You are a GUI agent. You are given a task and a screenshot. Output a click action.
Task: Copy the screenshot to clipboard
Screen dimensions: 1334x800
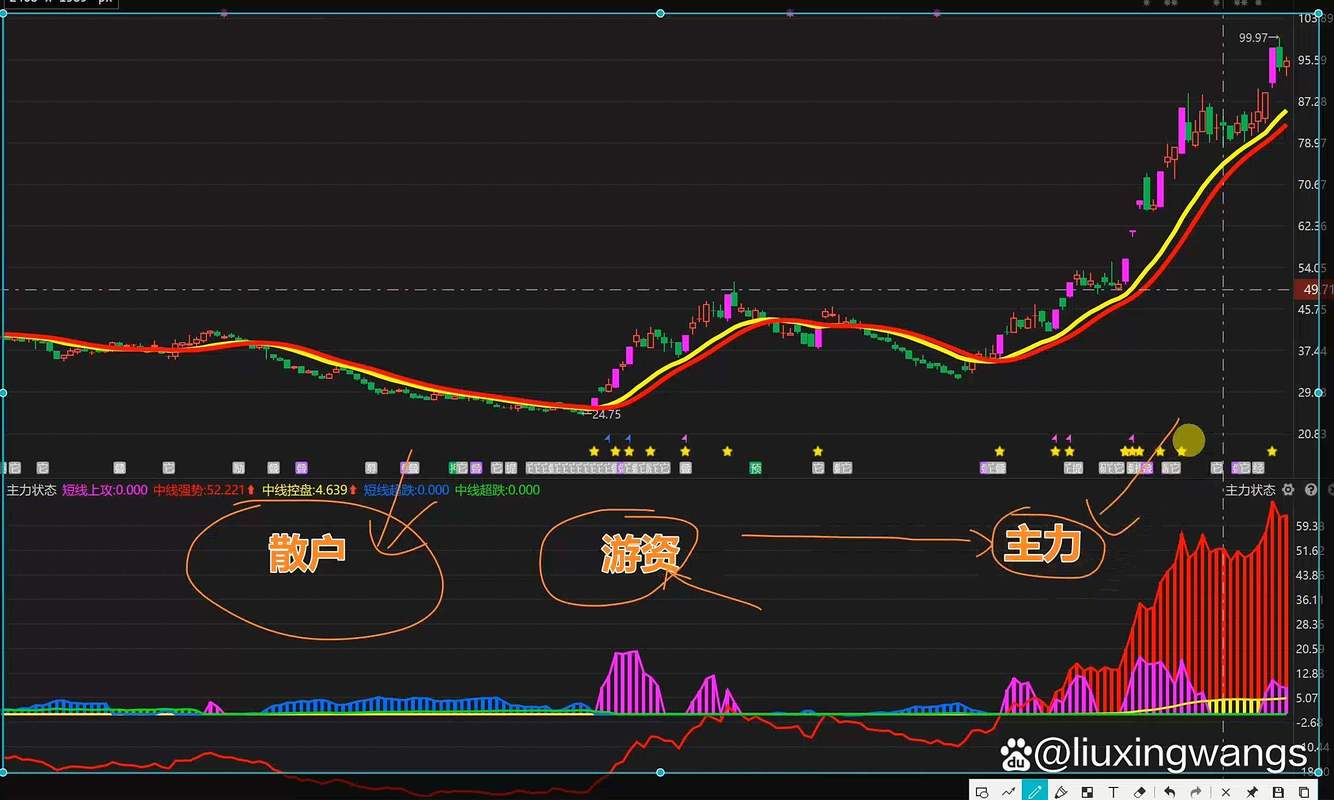1303,792
